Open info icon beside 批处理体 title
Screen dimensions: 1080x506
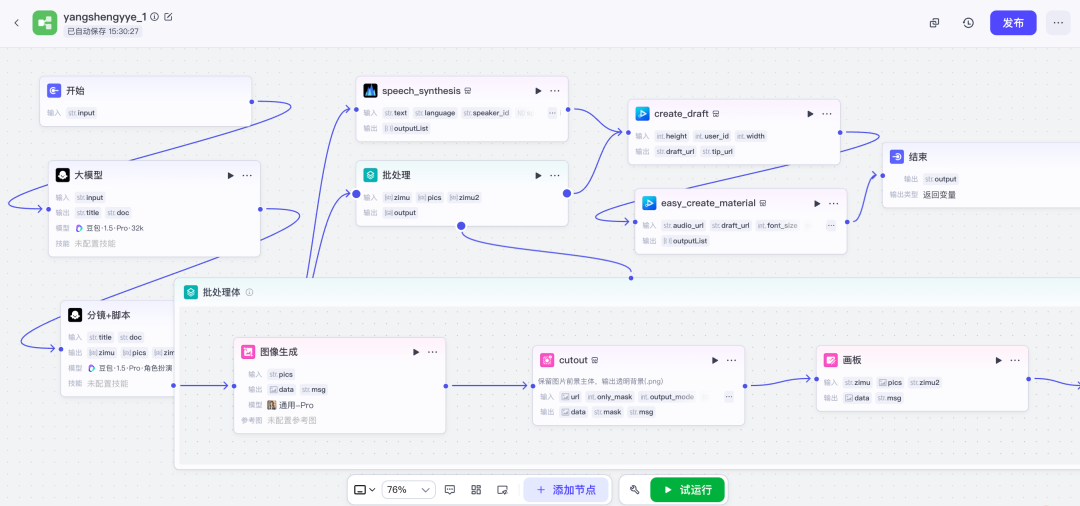pos(249,293)
